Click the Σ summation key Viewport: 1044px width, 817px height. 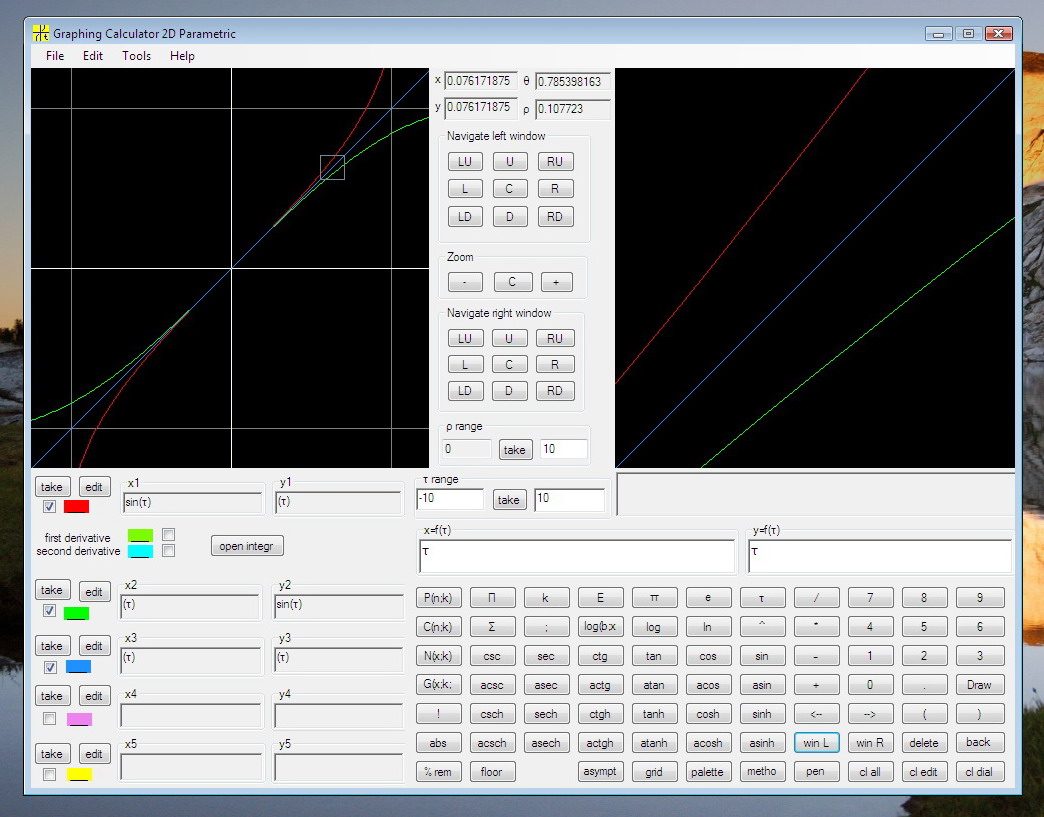[x=492, y=627]
